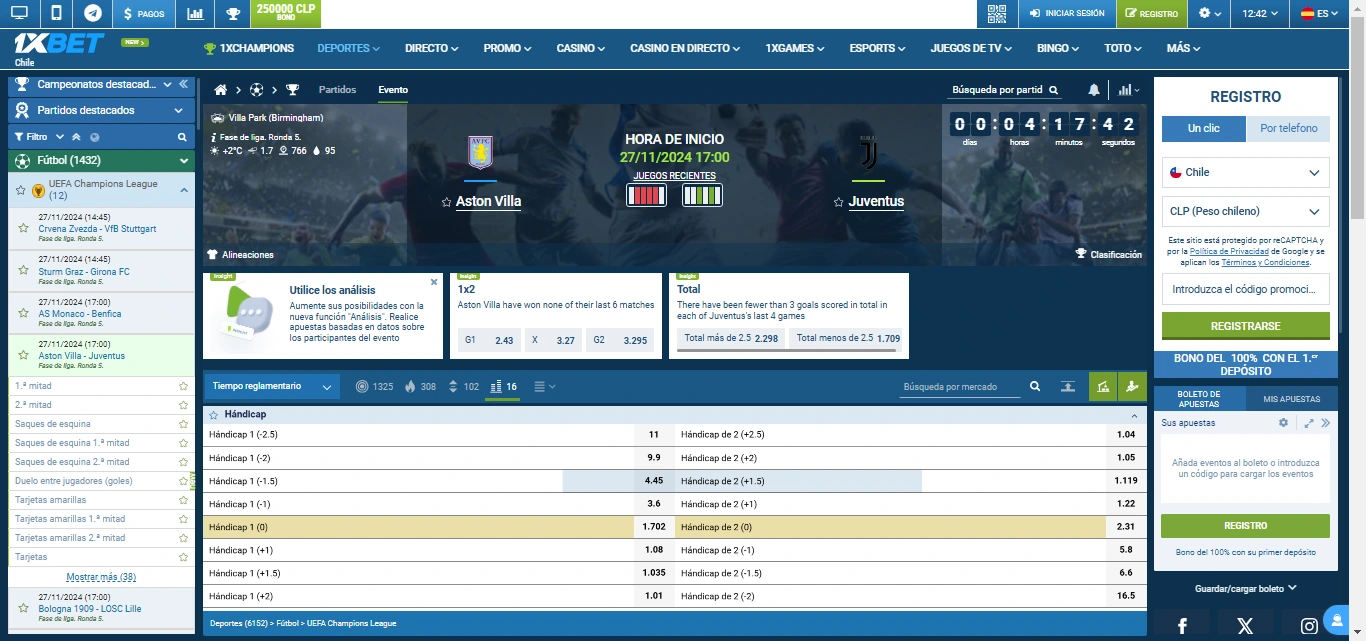Open the CASINO menu
Image resolution: width=1366 pixels, height=641 pixels.
581,48
